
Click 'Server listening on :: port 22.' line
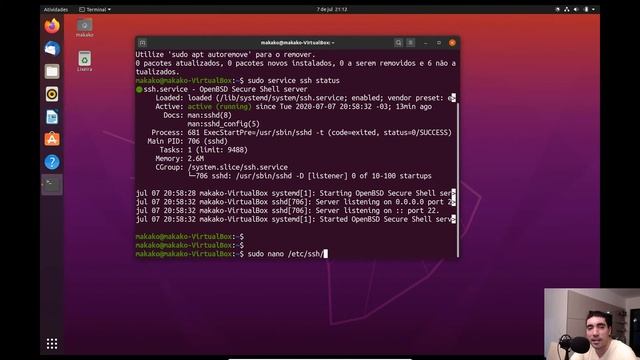point(287,211)
